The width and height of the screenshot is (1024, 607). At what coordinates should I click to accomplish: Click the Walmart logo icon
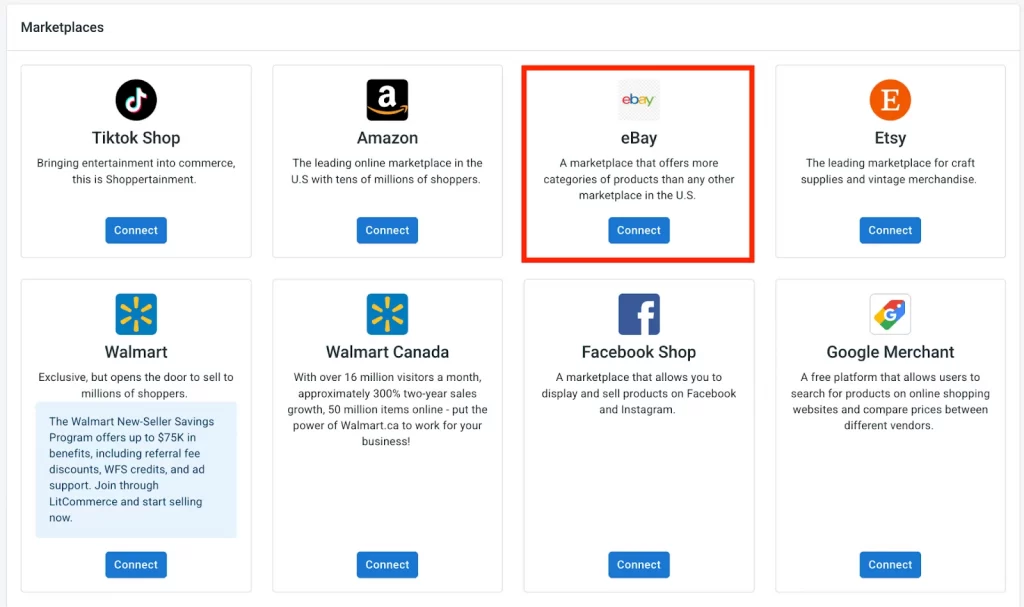click(135, 313)
